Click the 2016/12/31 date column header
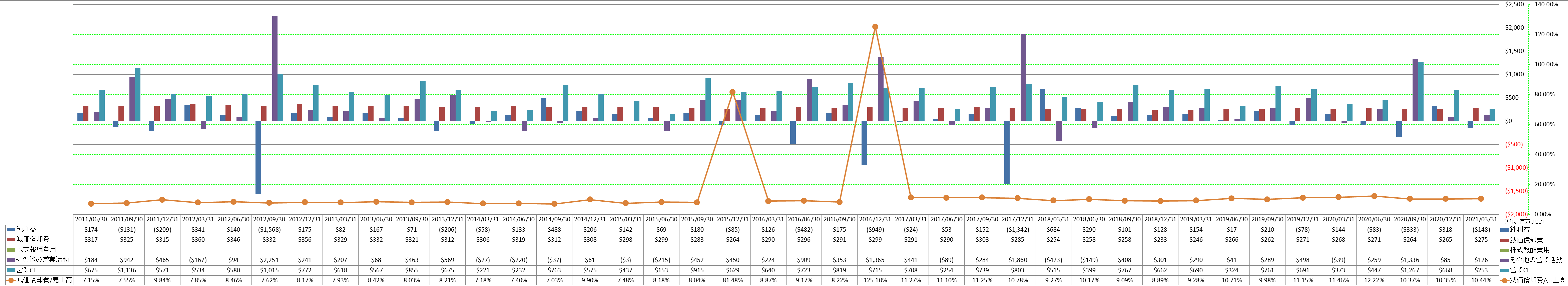This screenshot has width=1568, height=286. click(x=875, y=220)
